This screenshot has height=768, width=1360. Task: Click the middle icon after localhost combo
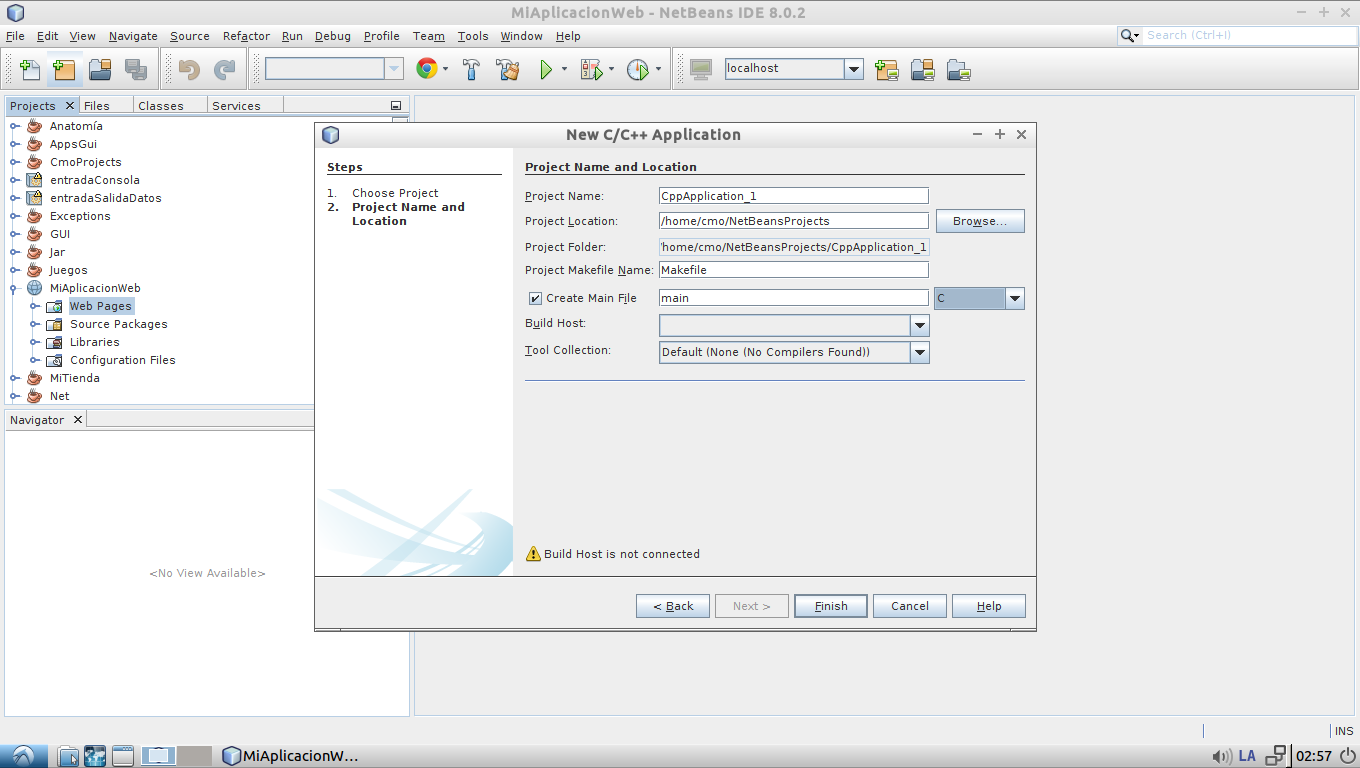(x=922, y=69)
